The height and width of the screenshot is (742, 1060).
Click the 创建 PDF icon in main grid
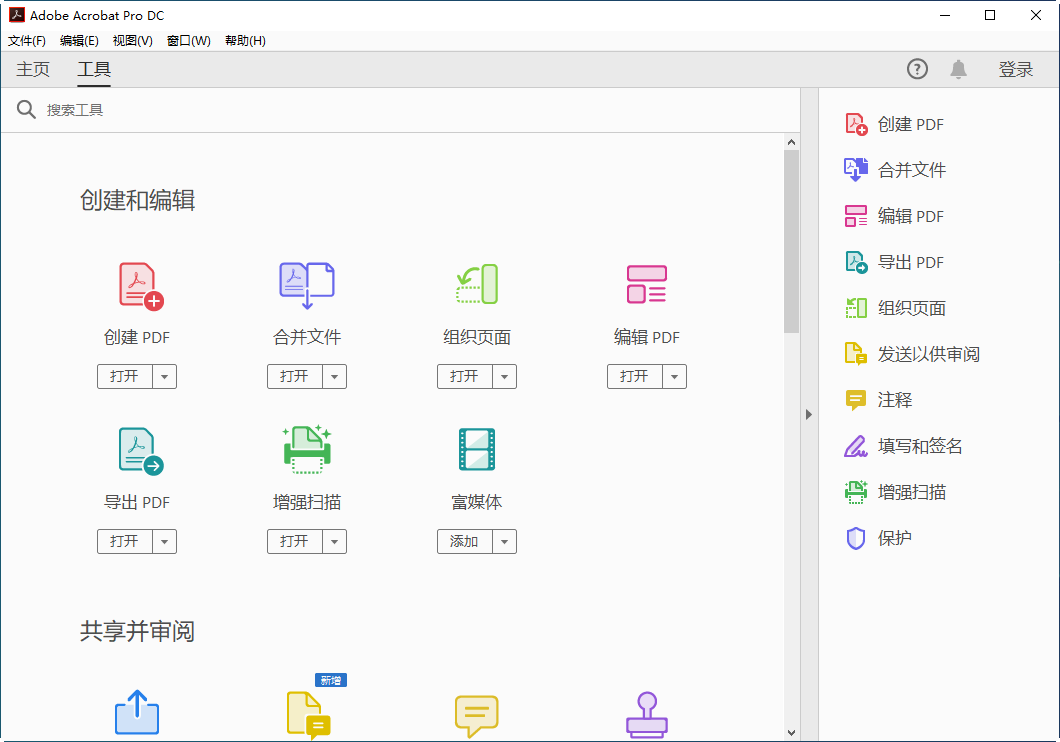coord(141,285)
